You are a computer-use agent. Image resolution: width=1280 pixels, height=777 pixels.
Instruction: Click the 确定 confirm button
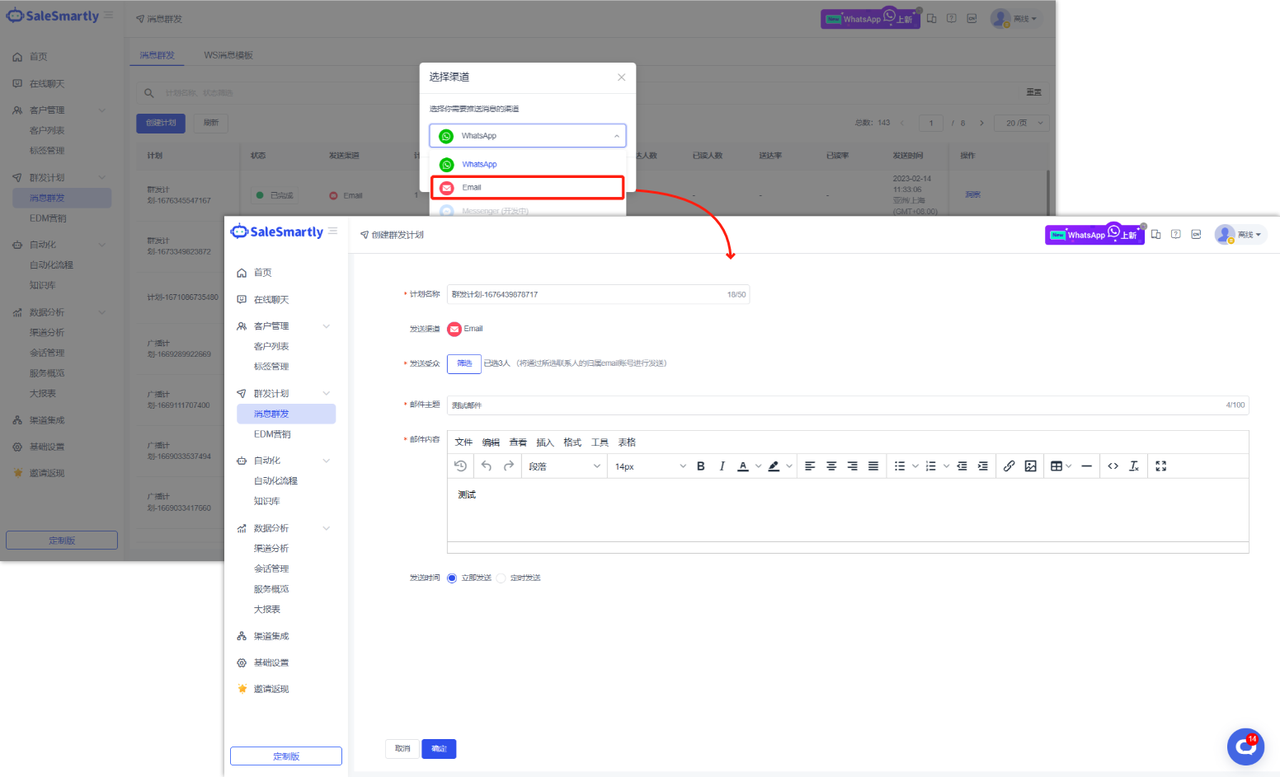pyautogui.click(x=439, y=748)
